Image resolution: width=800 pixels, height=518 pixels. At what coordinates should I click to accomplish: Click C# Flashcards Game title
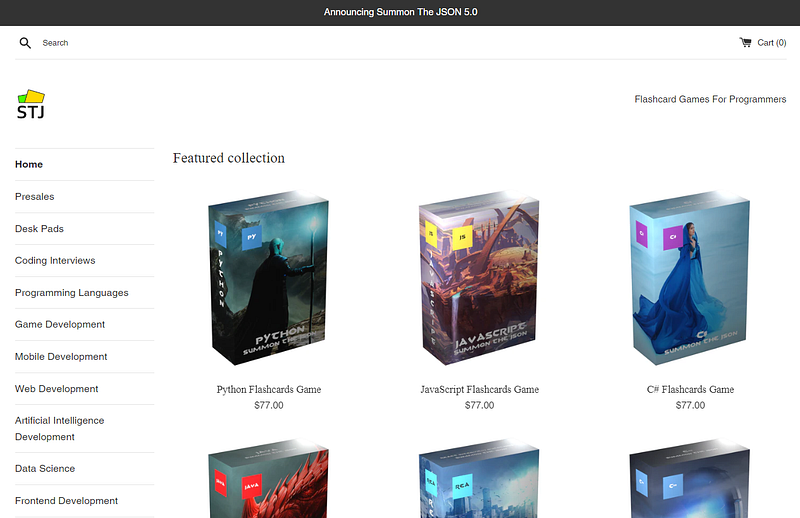tap(690, 389)
